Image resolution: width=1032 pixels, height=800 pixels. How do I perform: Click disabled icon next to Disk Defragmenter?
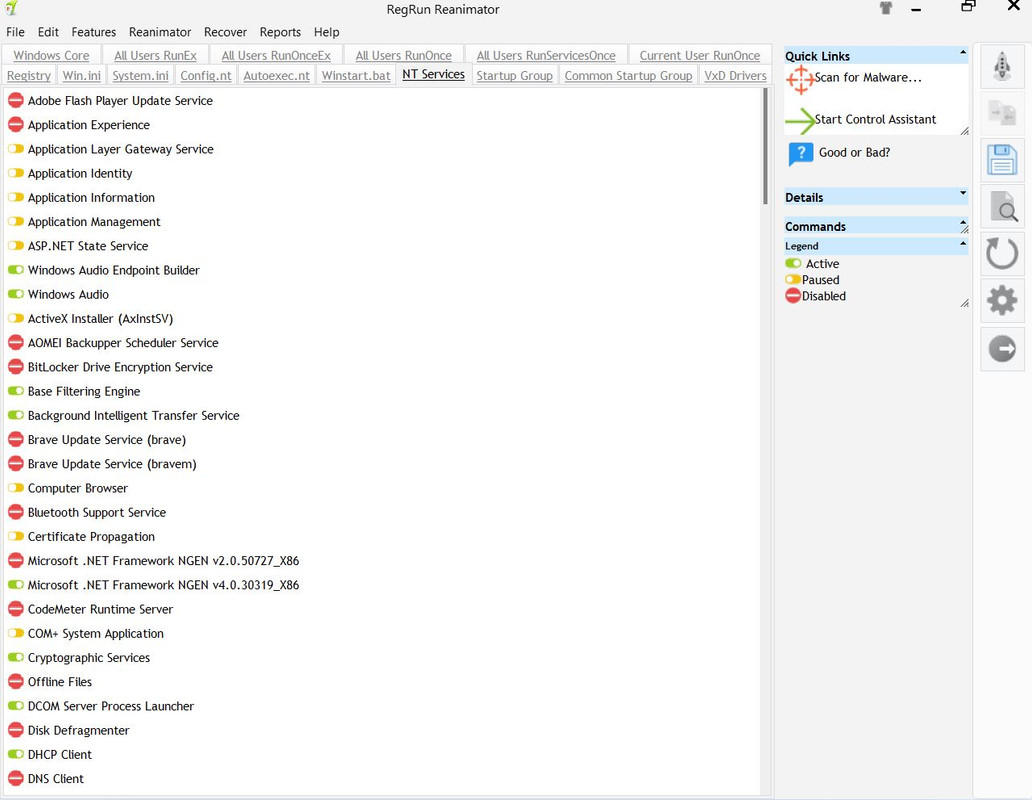(16, 730)
